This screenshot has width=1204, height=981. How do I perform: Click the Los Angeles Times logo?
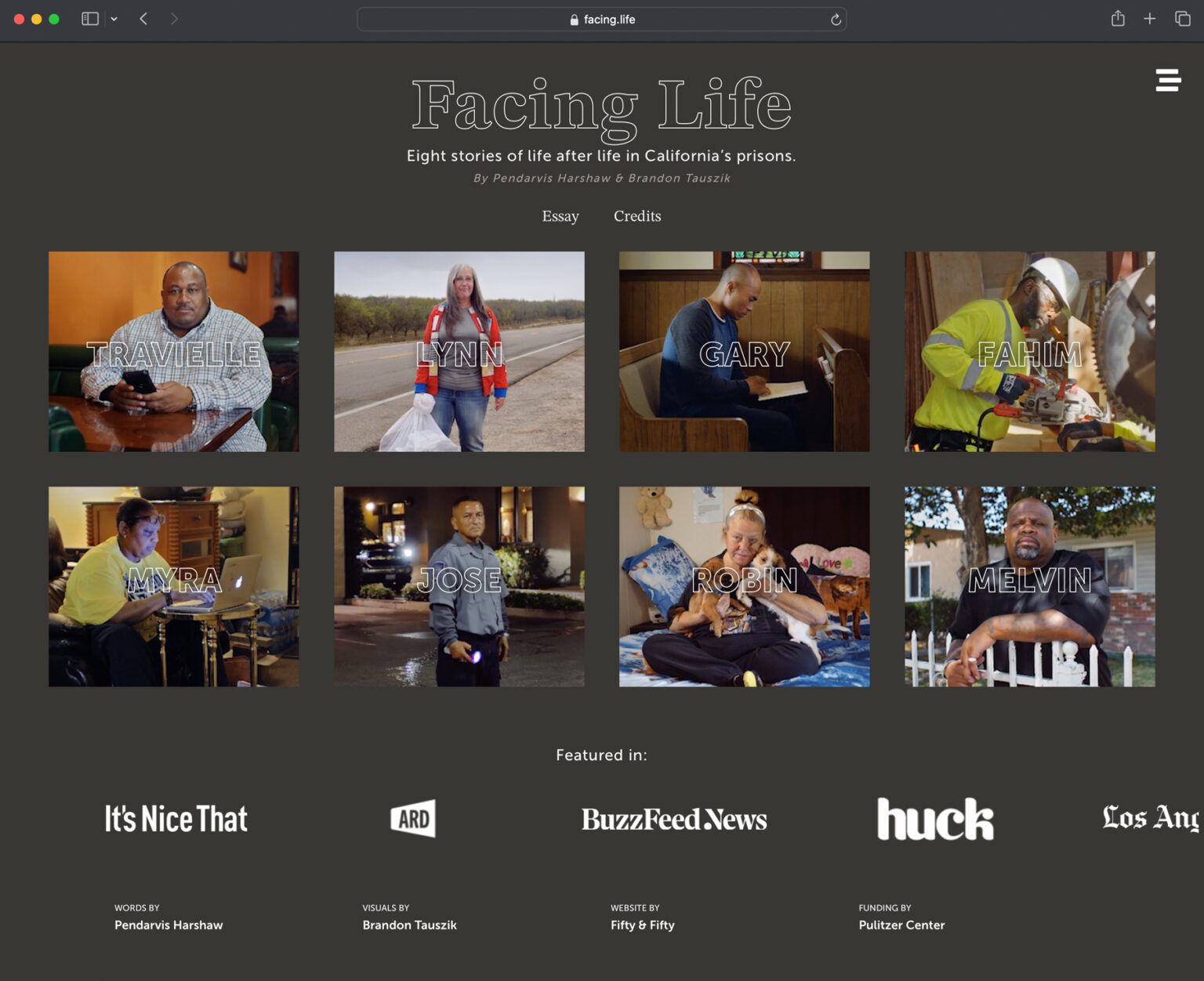(x=1151, y=818)
